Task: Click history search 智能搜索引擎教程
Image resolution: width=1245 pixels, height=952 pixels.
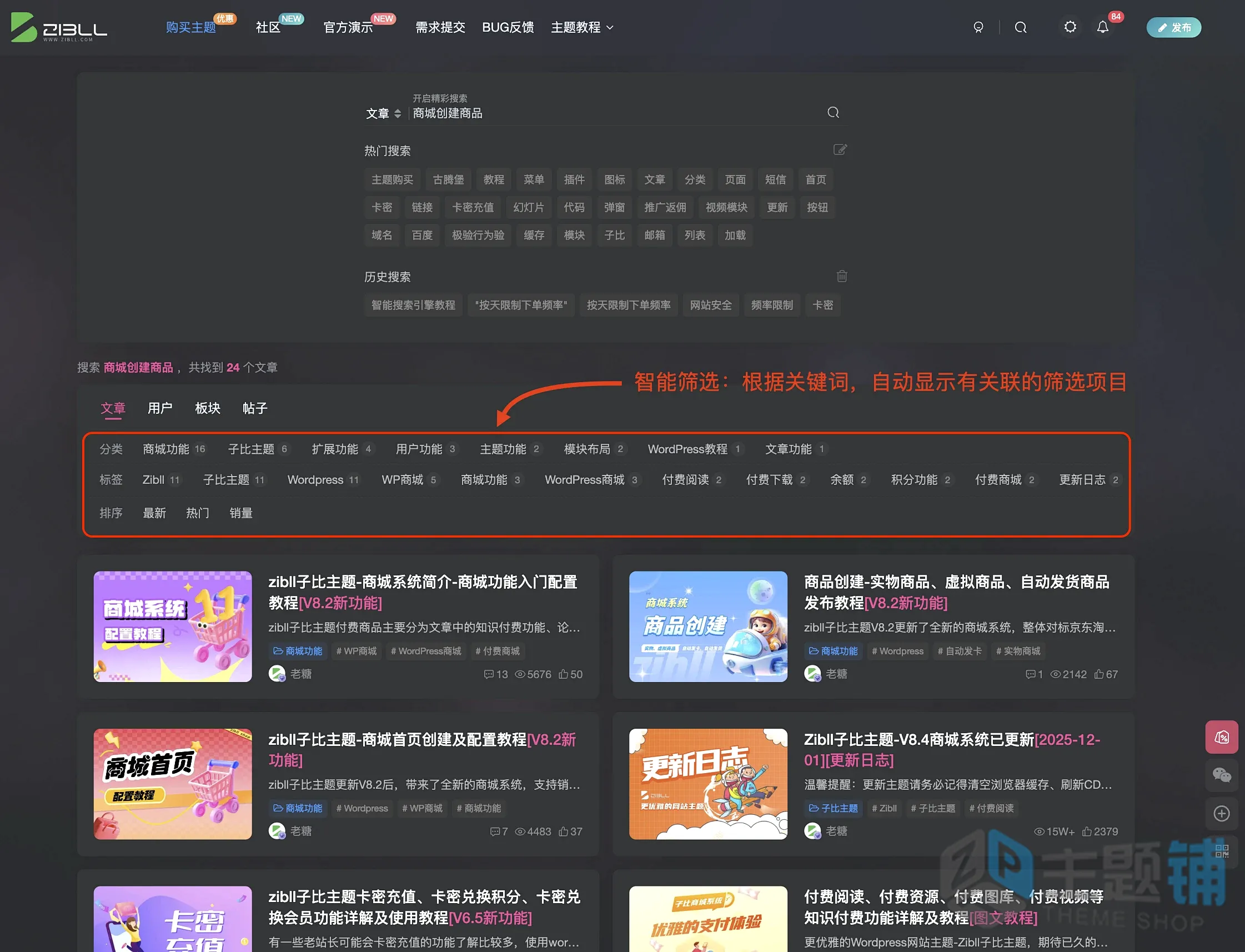Action: pyautogui.click(x=413, y=305)
